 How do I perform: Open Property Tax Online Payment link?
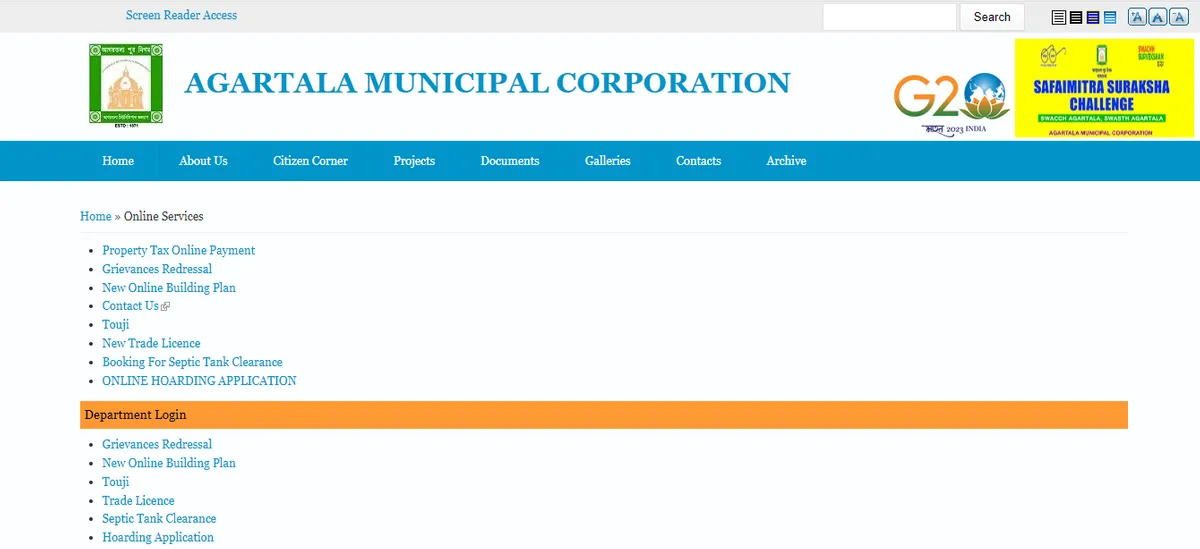(x=178, y=250)
